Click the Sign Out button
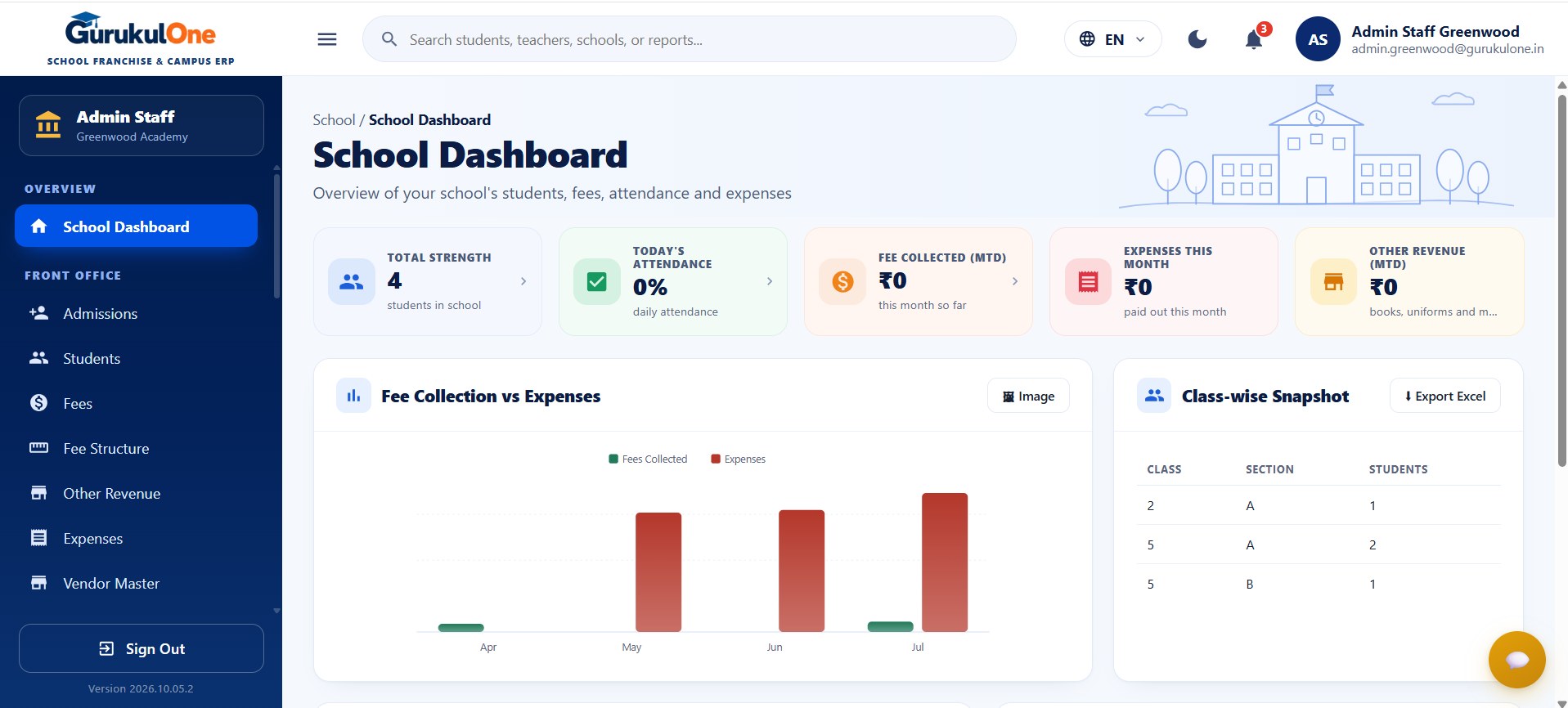The image size is (1568, 708). click(x=142, y=648)
